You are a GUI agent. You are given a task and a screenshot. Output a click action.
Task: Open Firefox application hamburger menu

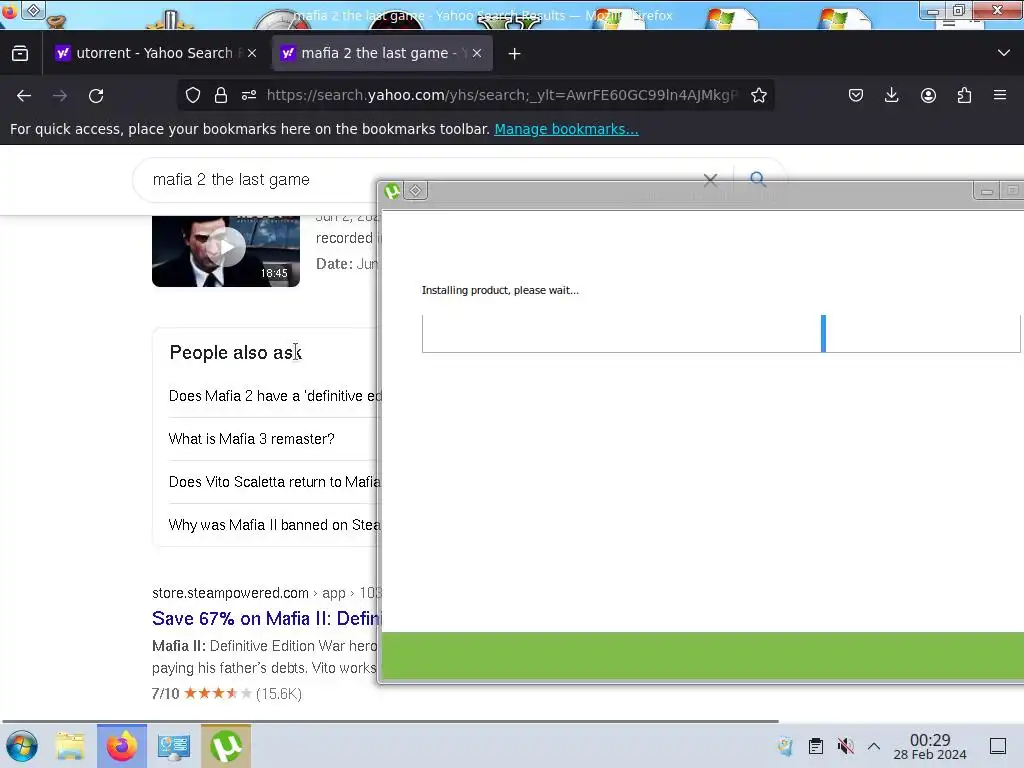pyautogui.click(x=1000, y=95)
